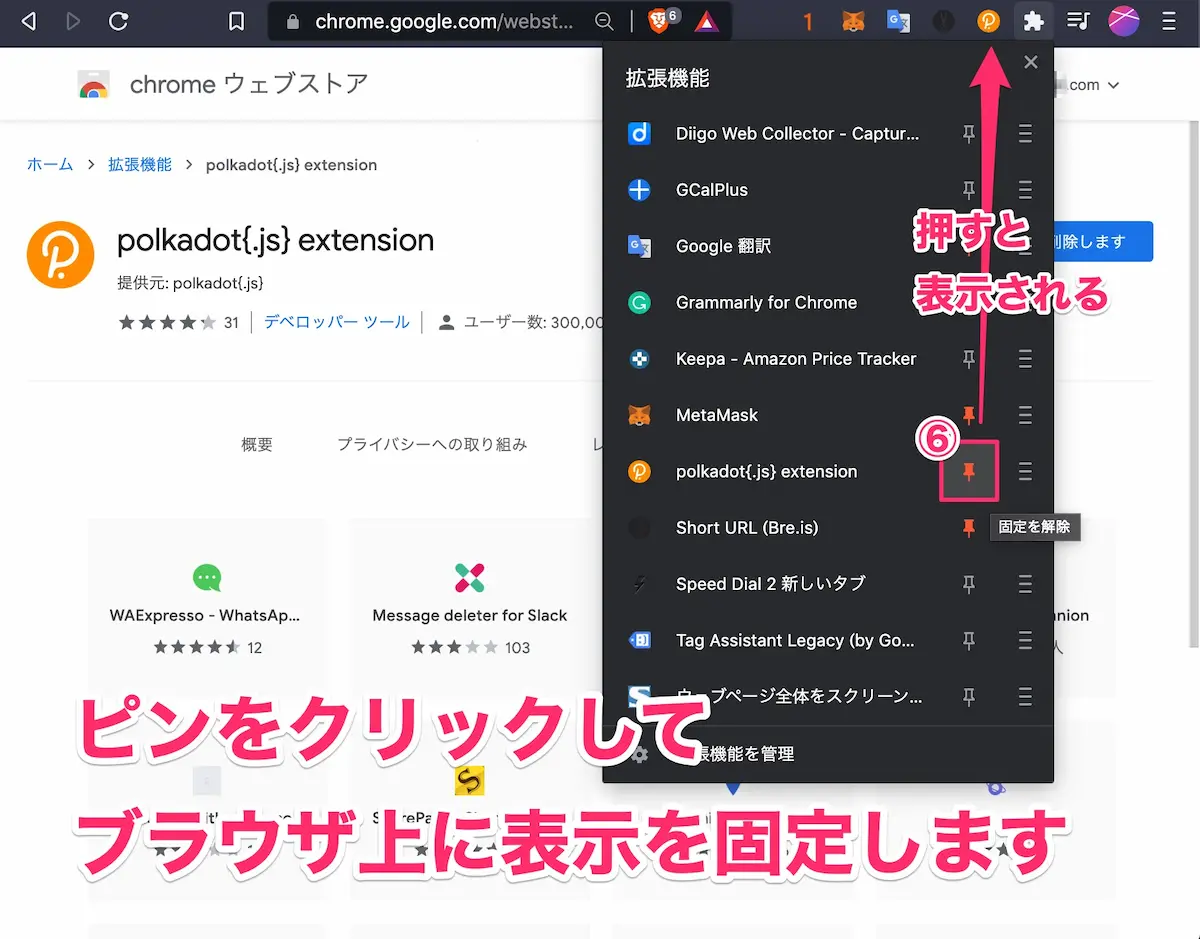
Task: Pin the ウェブページ全体をスクリーン… extension
Action: [968, 697]
